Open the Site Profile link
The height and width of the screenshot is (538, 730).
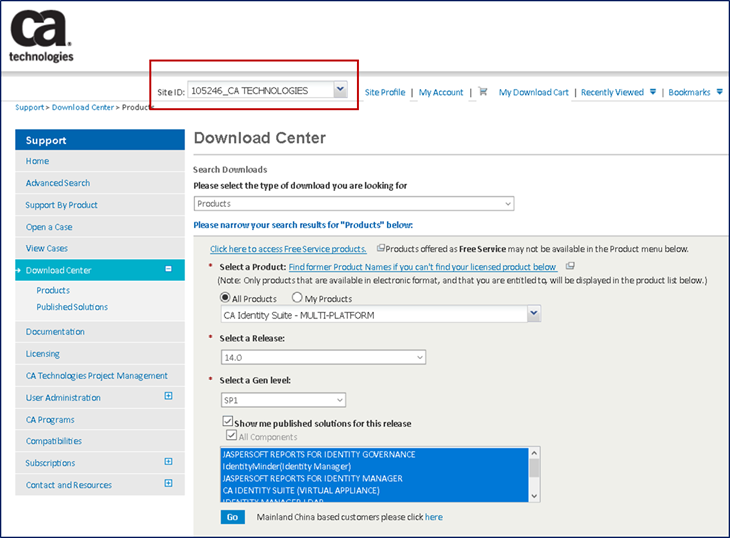pyautogui.click(x=385, y=92)
